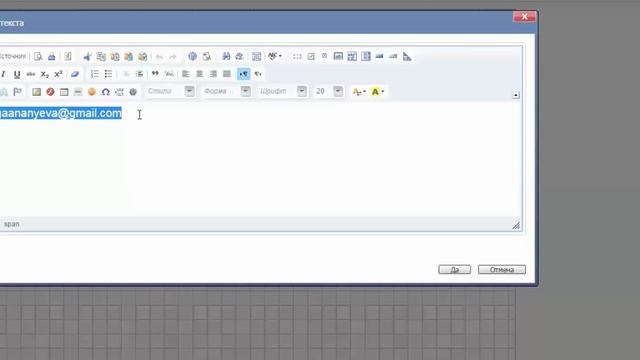Viewport: 640px width, 360px height.
Task: Toggle right-to-left text direction
Action: [x=258, y=74]
